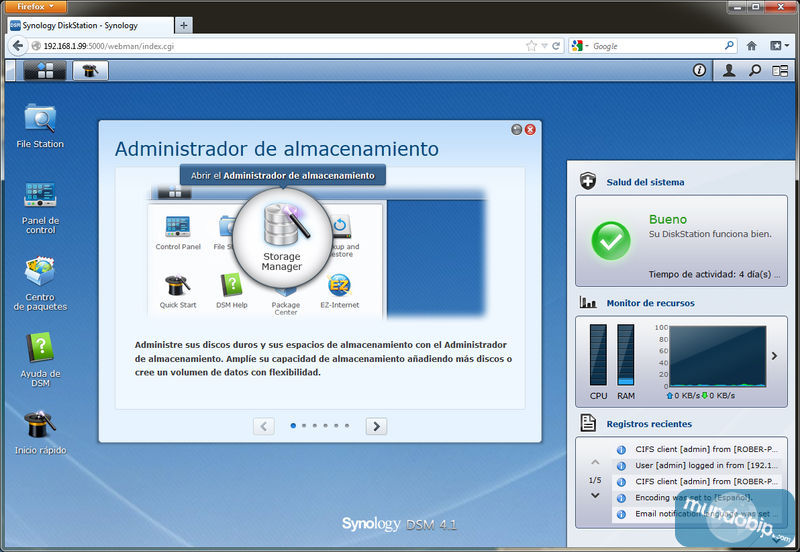This screenshot has height=552, width=800.
Task: Go to Firefox home page
Action: (x=752, y=46)
